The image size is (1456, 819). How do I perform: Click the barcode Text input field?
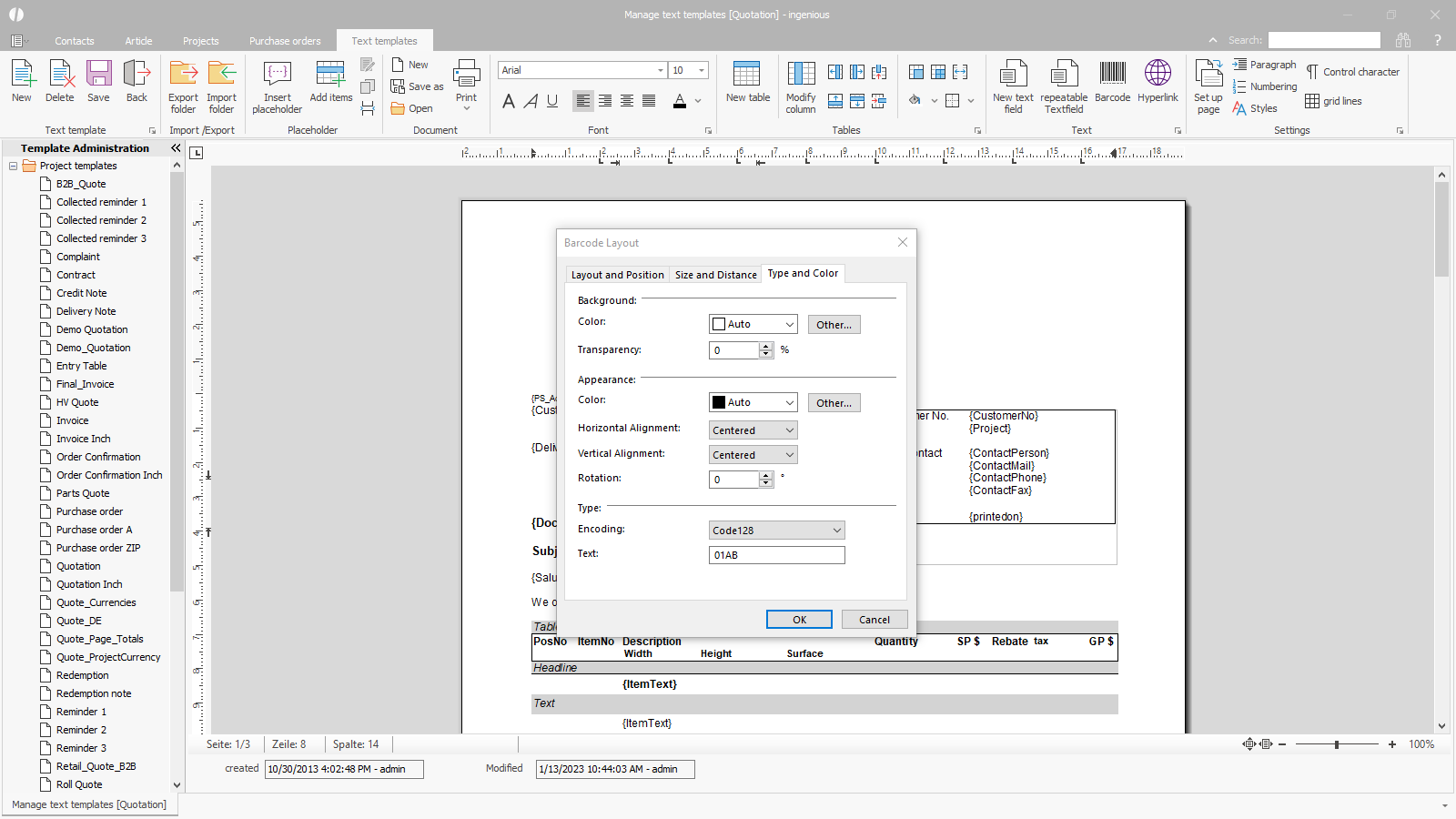click(x=776, y=555)
